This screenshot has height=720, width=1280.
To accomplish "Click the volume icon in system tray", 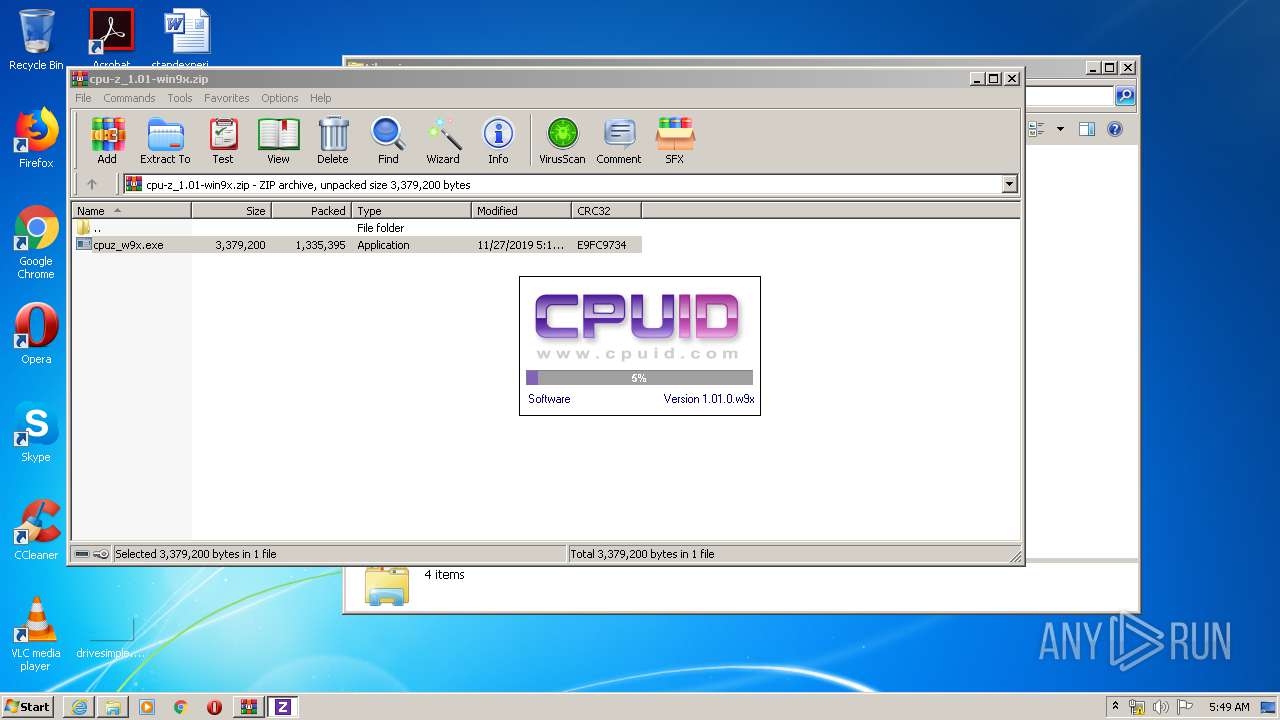I will pyautogui.click(x=1160, y=707).
